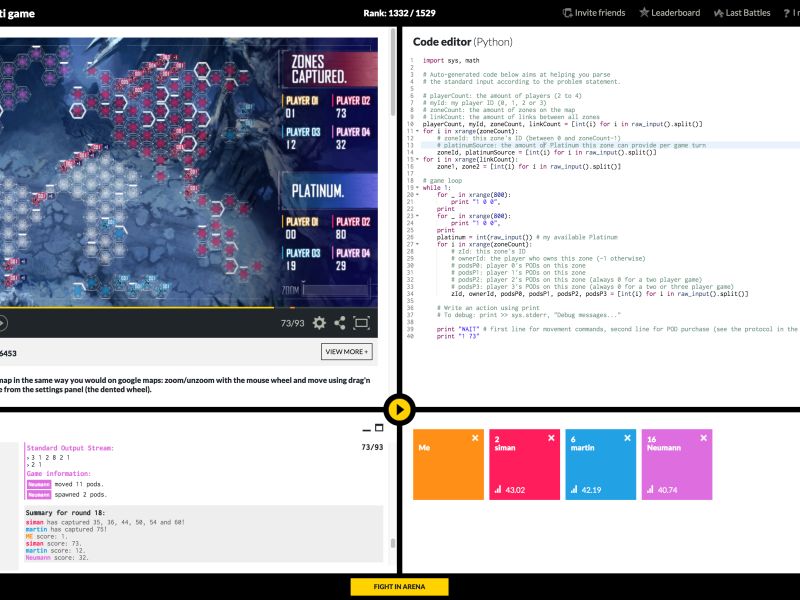Click the Summary for round 18 heading
800x600 pixels.
[x=65, y=513]
